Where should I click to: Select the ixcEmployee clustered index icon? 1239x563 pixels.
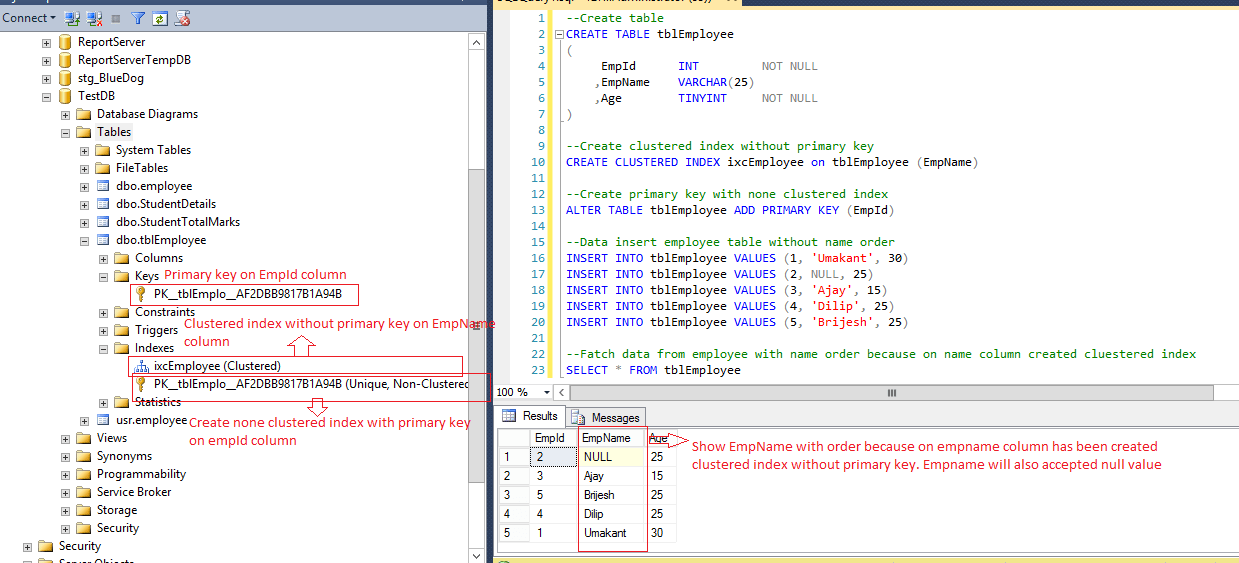[x=141, y=366]
